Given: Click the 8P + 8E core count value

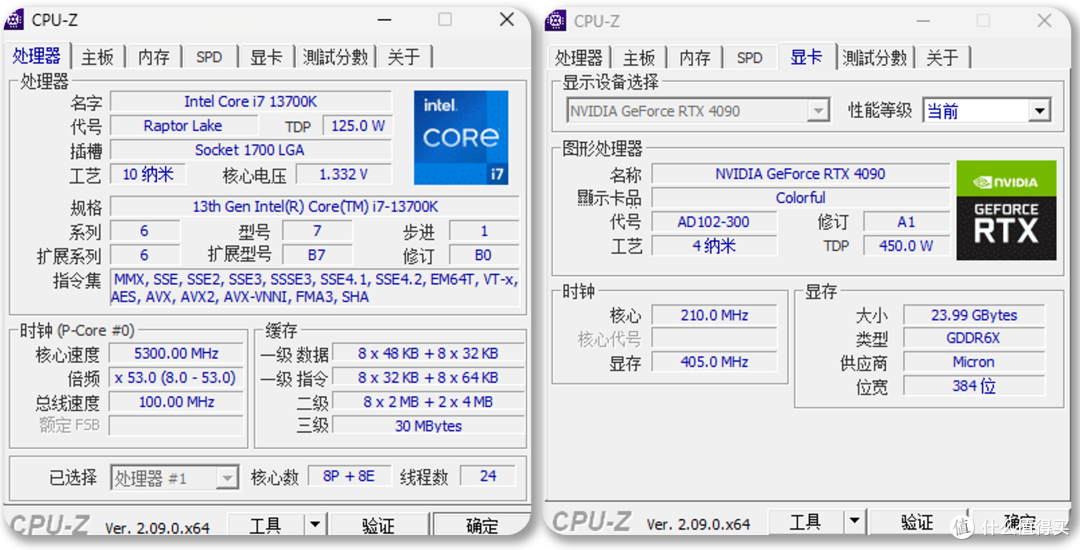Looking at the screenshot, I should (349, 476).
